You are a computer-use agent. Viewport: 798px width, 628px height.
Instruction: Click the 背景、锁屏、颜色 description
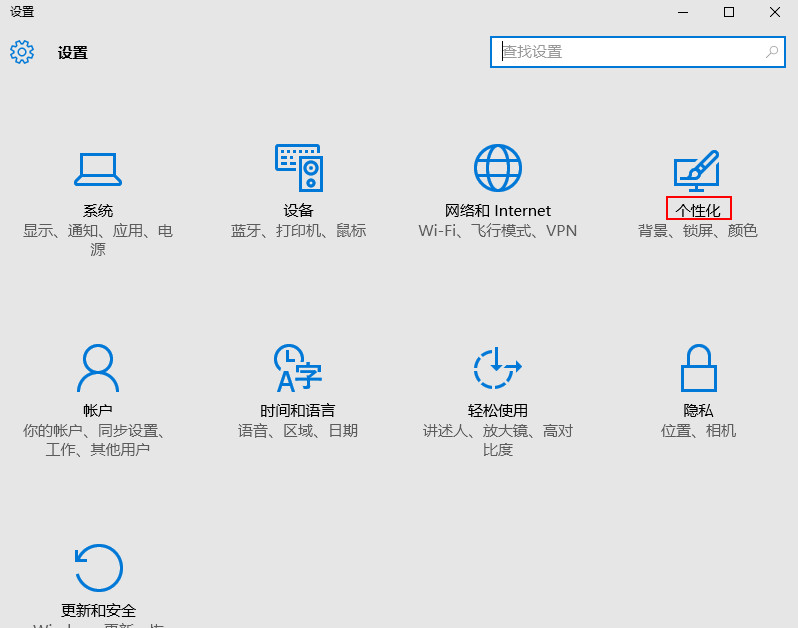(698, 231)
